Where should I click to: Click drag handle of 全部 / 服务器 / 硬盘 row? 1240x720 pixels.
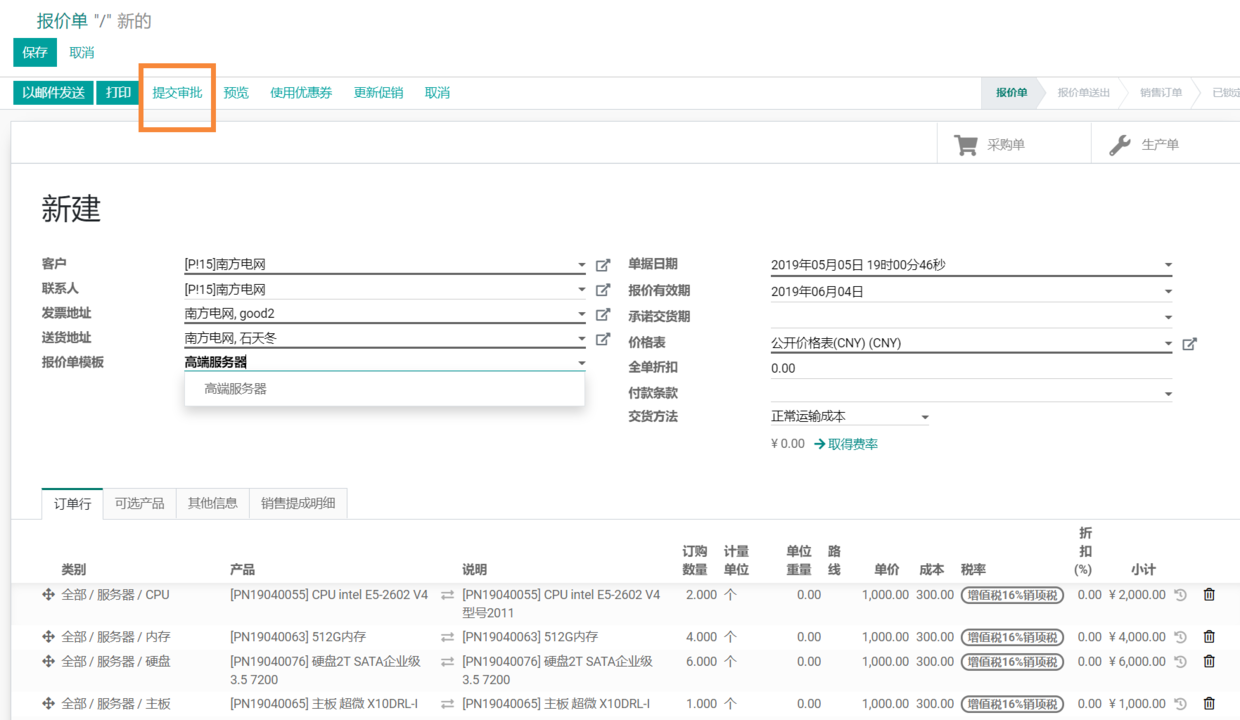(48, 661)
